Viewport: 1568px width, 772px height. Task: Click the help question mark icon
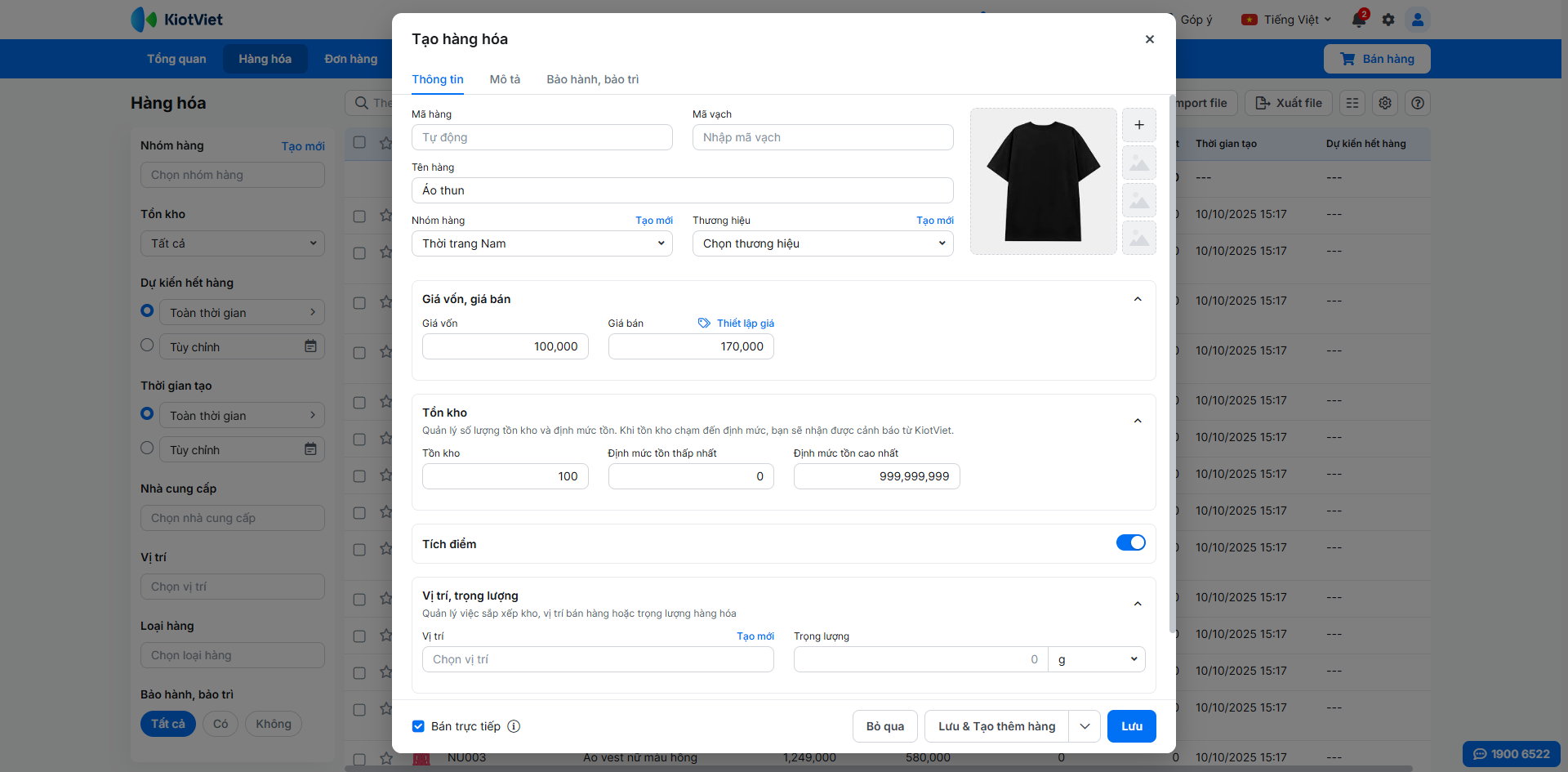pyautogui.click(x=1418, y=103)
